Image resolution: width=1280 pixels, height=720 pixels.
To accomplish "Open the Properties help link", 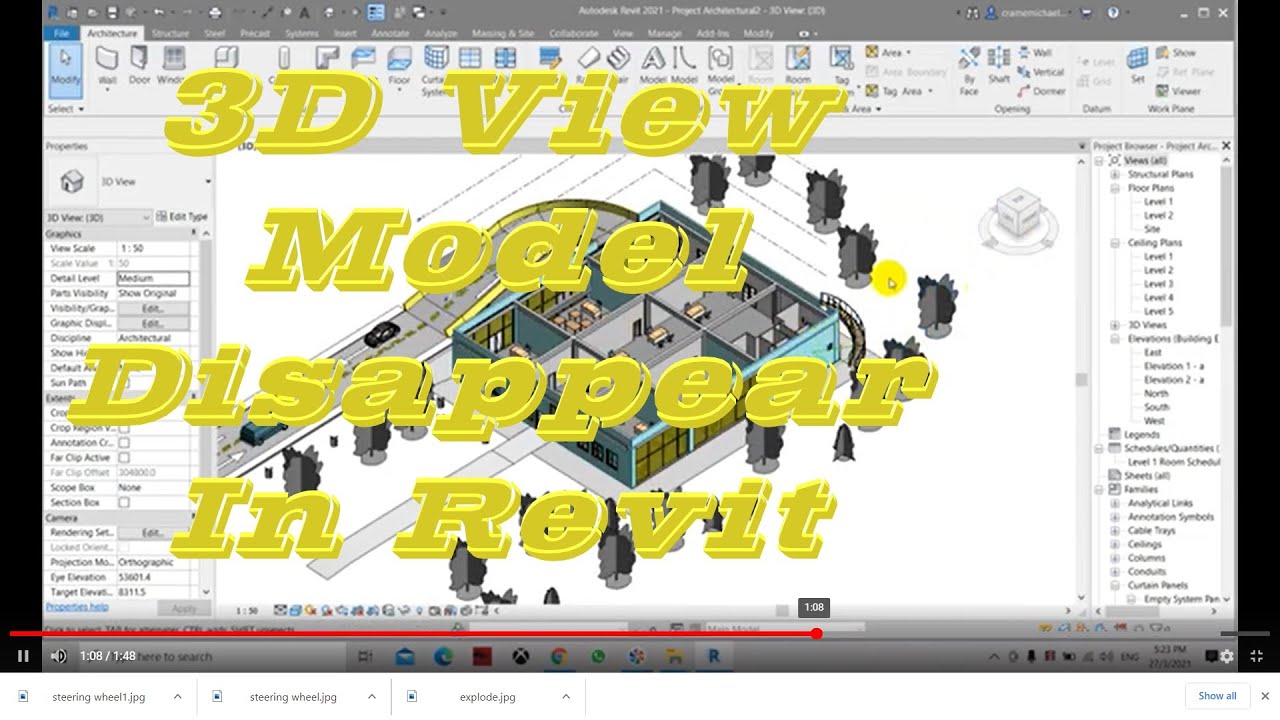I will [x=76, y=607].
